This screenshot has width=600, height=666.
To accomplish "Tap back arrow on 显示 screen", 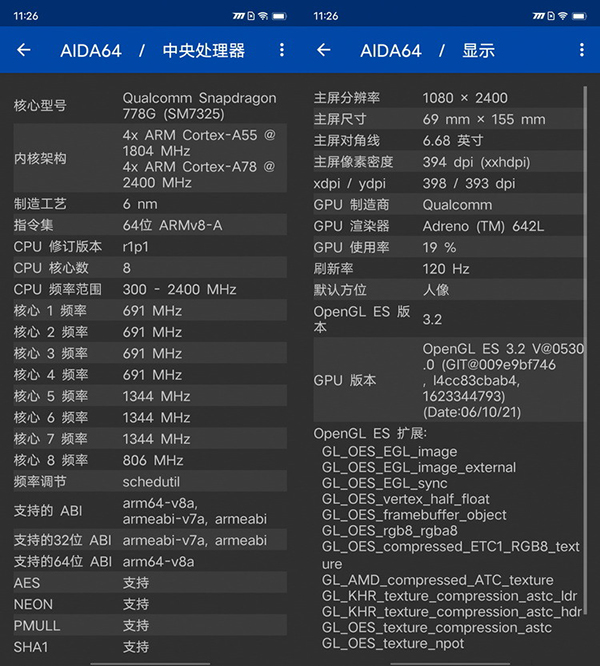I will click(x=324, y=50).
